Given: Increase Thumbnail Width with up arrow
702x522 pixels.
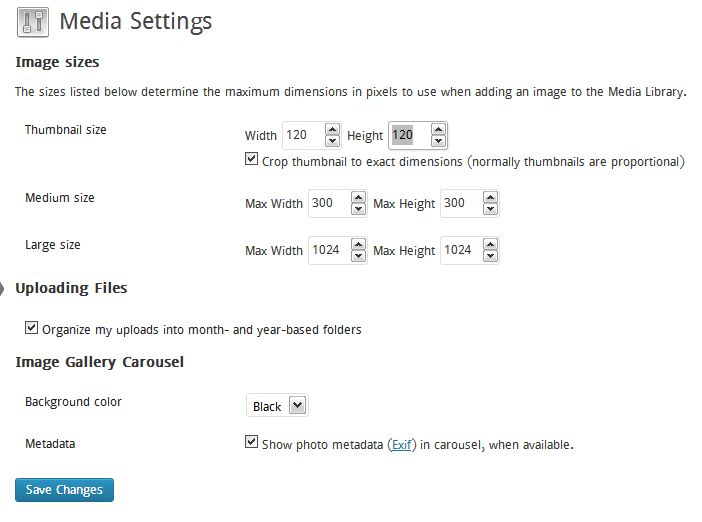Looking at the screenshot, I should coord(332,130).
